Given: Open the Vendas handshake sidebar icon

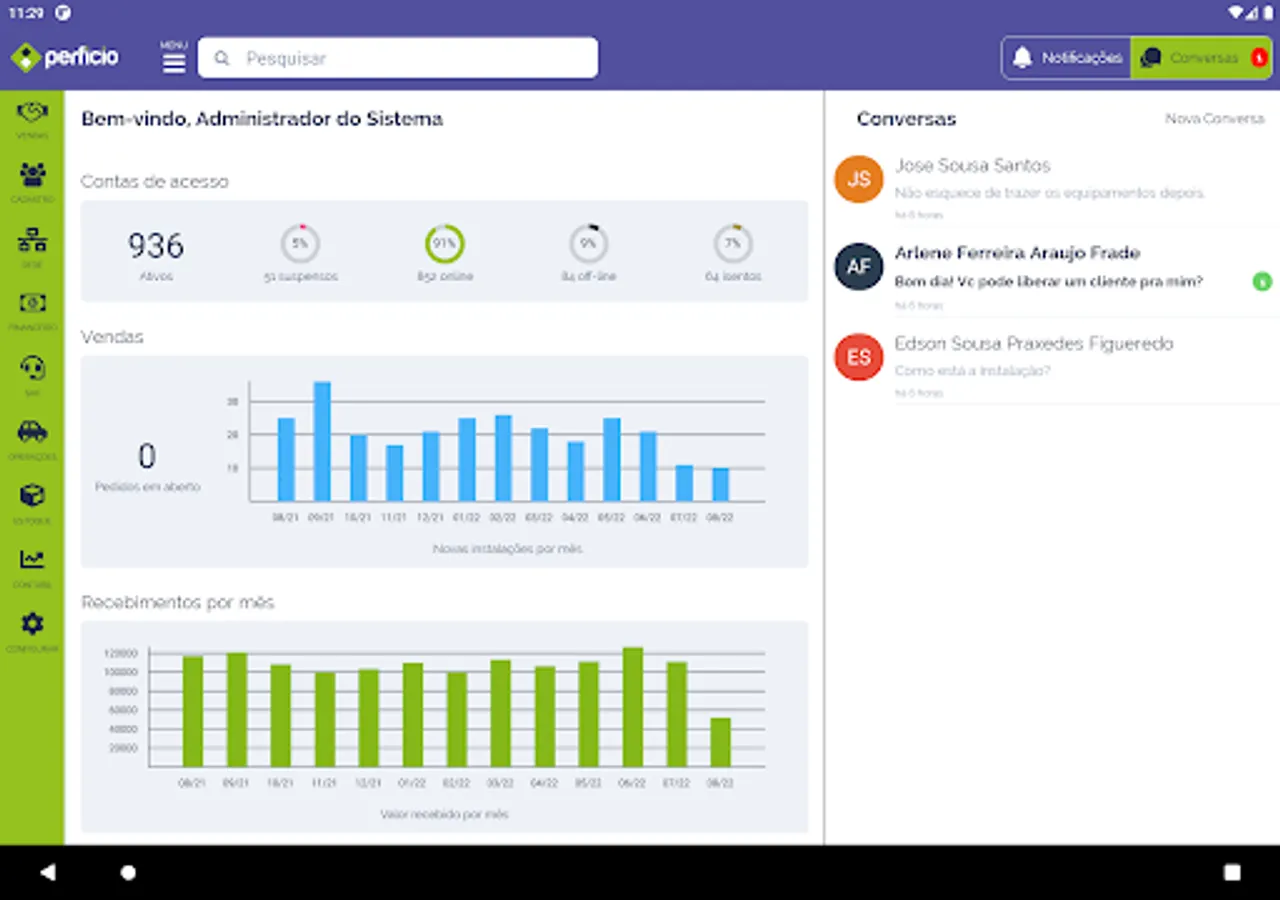Looking at the screenshot, I should point(32,118).
